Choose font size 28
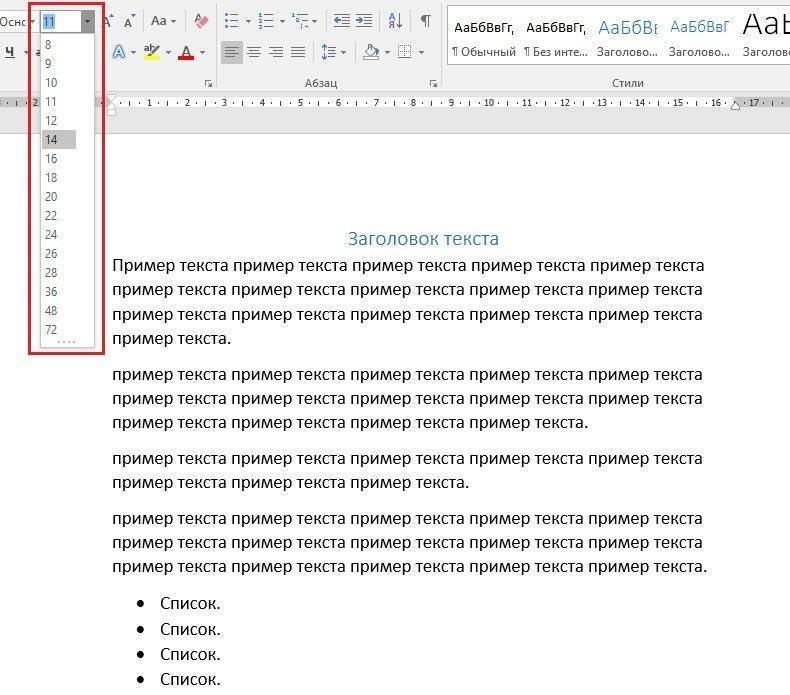This screenshot has width=790, height=695. [x=68, y=273]
